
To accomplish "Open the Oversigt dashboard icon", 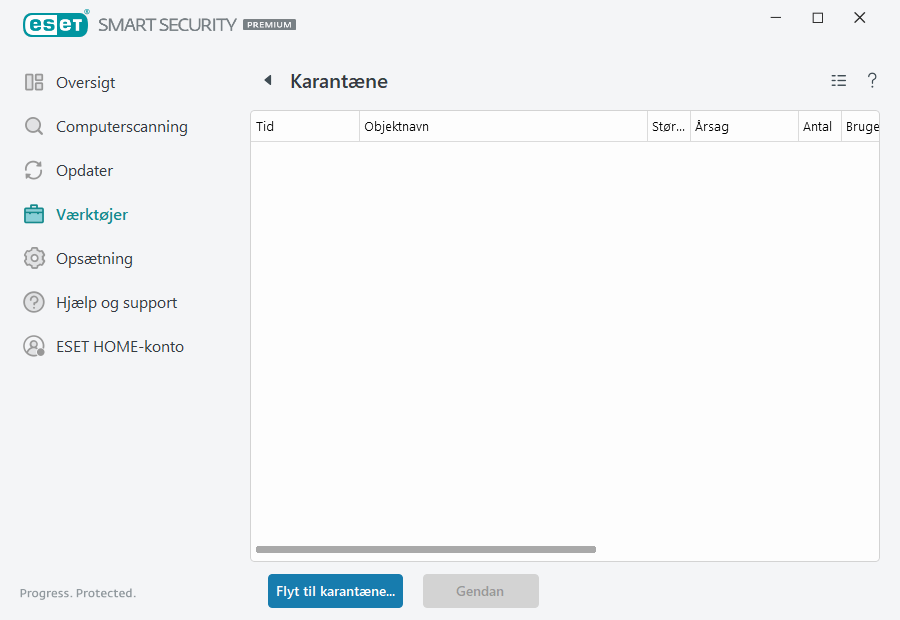I will [34, 82].
